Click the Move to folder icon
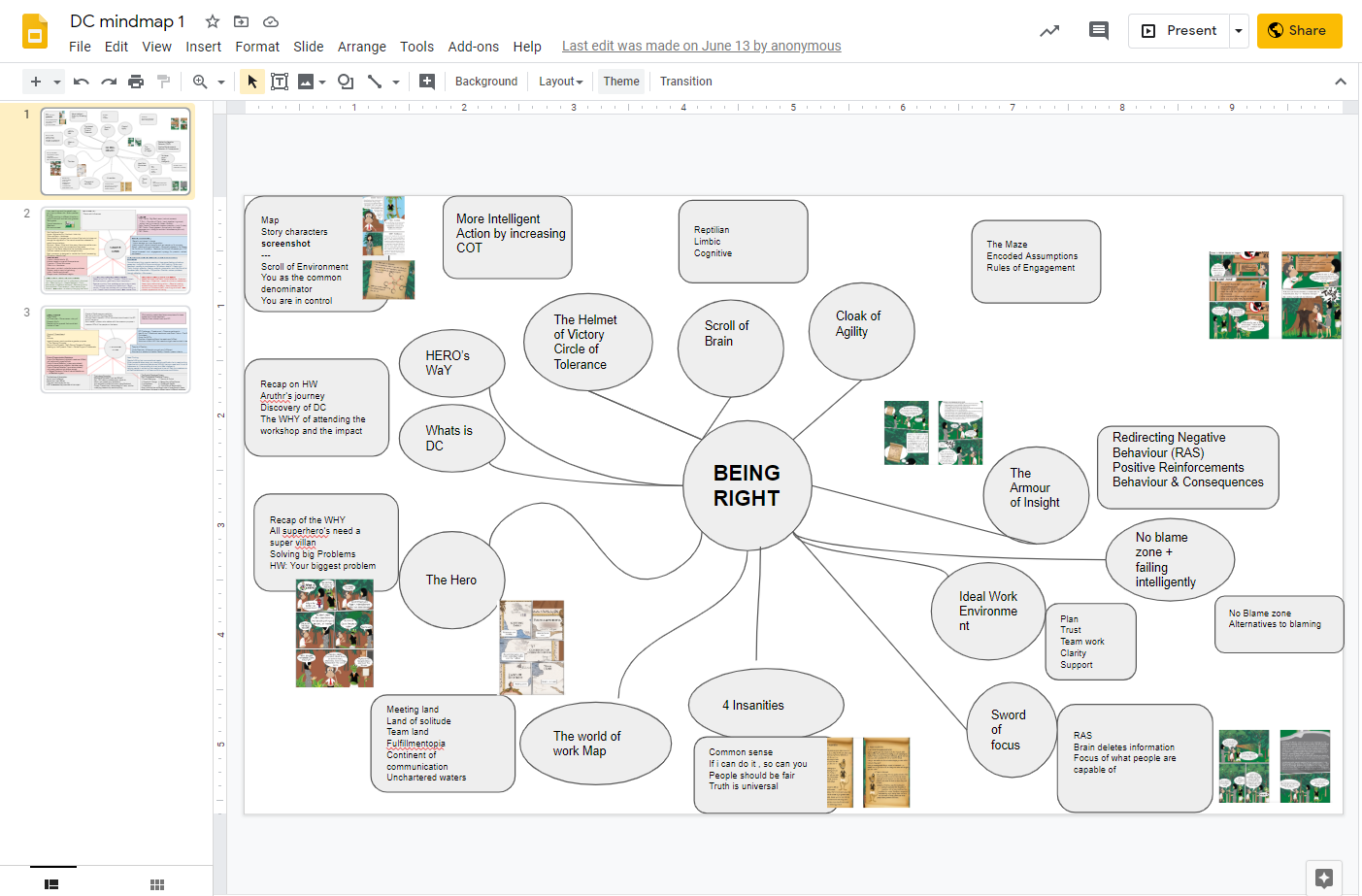The height and width of the screenshot is (896, 1362). point(242,21)
